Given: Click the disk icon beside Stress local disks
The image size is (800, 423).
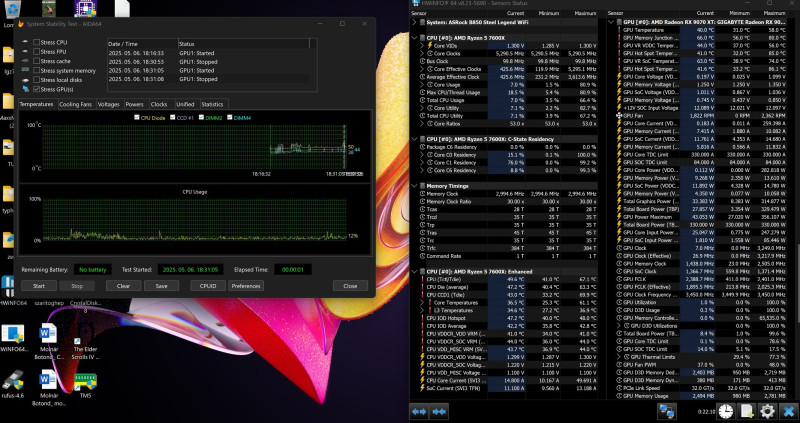Looking at the screenshot, I should coord(26,80).
